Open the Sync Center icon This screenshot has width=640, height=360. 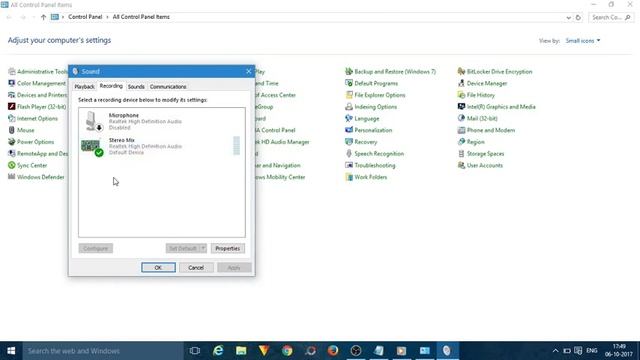[27, 165]
